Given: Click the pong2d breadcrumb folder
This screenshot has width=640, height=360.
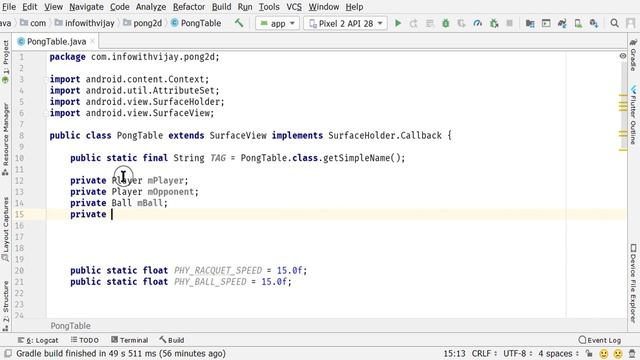Looking at the screenshot, I should point(143,23).
